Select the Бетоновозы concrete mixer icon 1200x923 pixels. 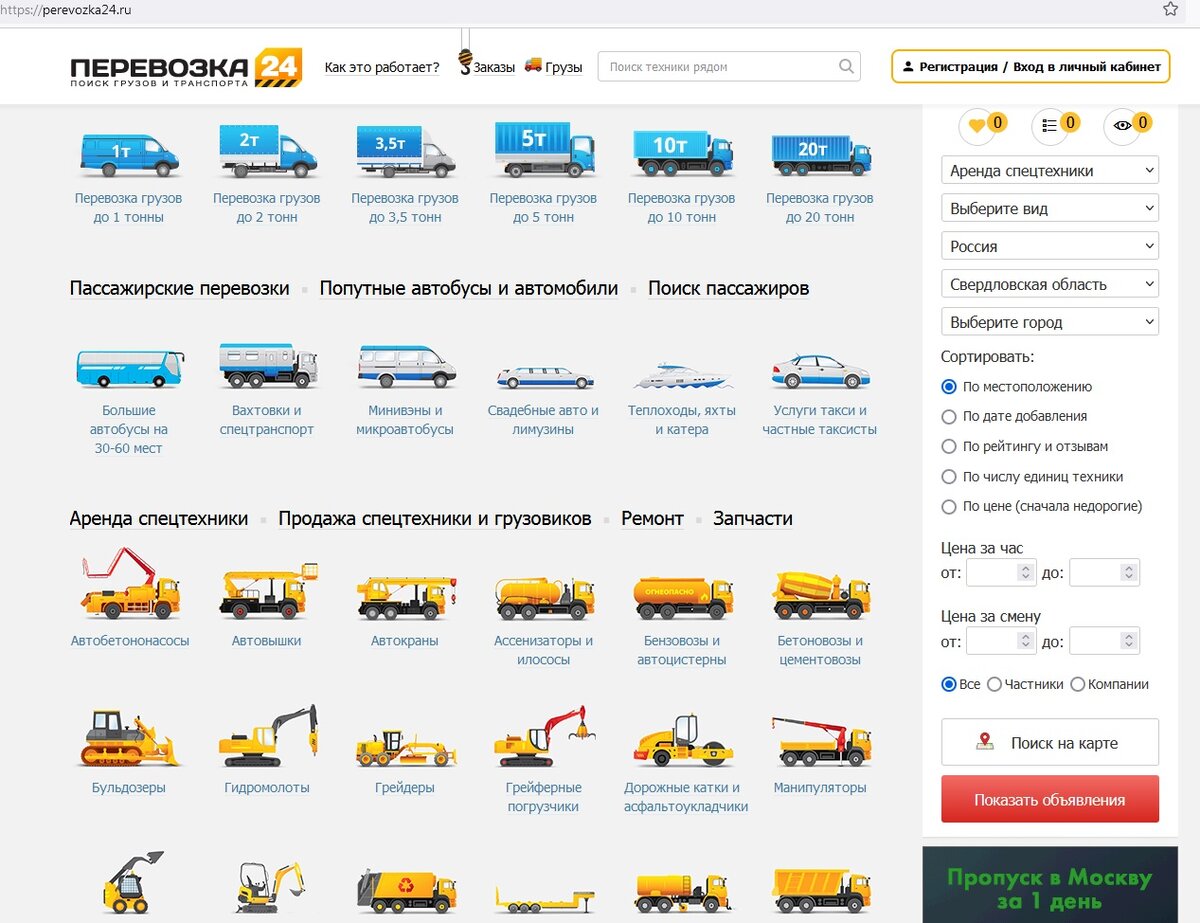(820, 595)
